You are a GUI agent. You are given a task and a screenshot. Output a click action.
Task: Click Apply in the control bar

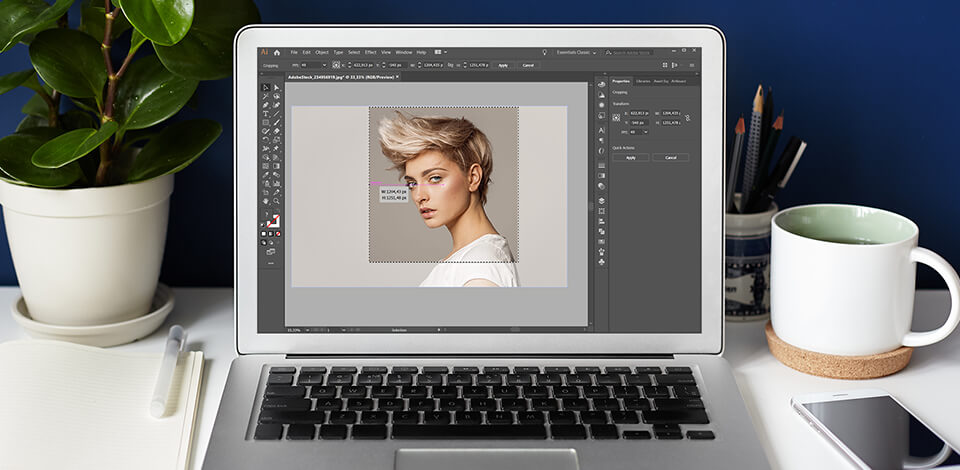[503, 65]
